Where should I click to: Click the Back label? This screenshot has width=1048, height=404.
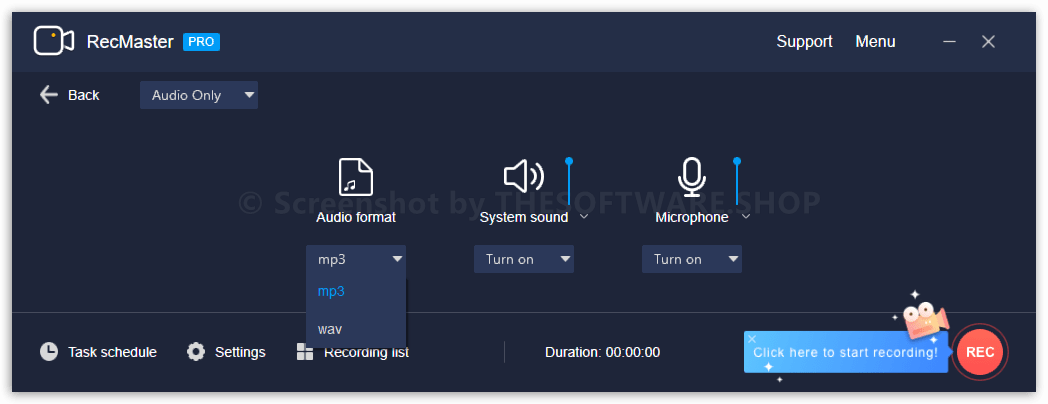pyautogui.click(x=84, y=95)
